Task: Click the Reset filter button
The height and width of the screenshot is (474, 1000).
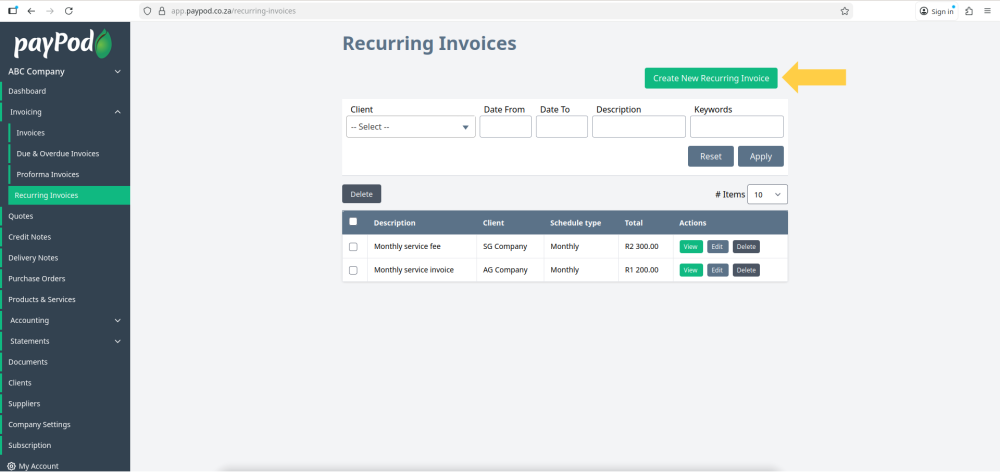Action: [x=710, y=156]
